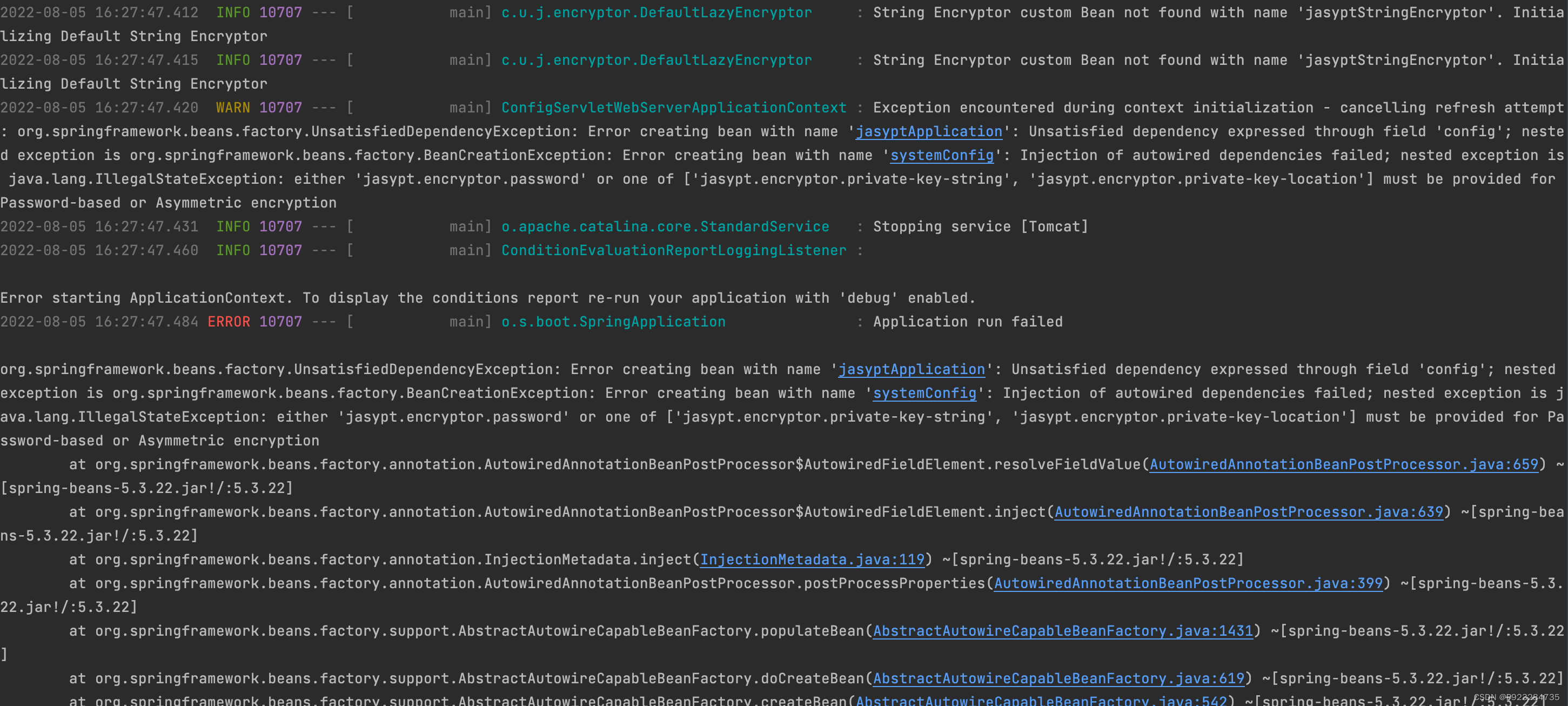
Task: Open systemConfig link in WARN log line
Action: (942, 155)
